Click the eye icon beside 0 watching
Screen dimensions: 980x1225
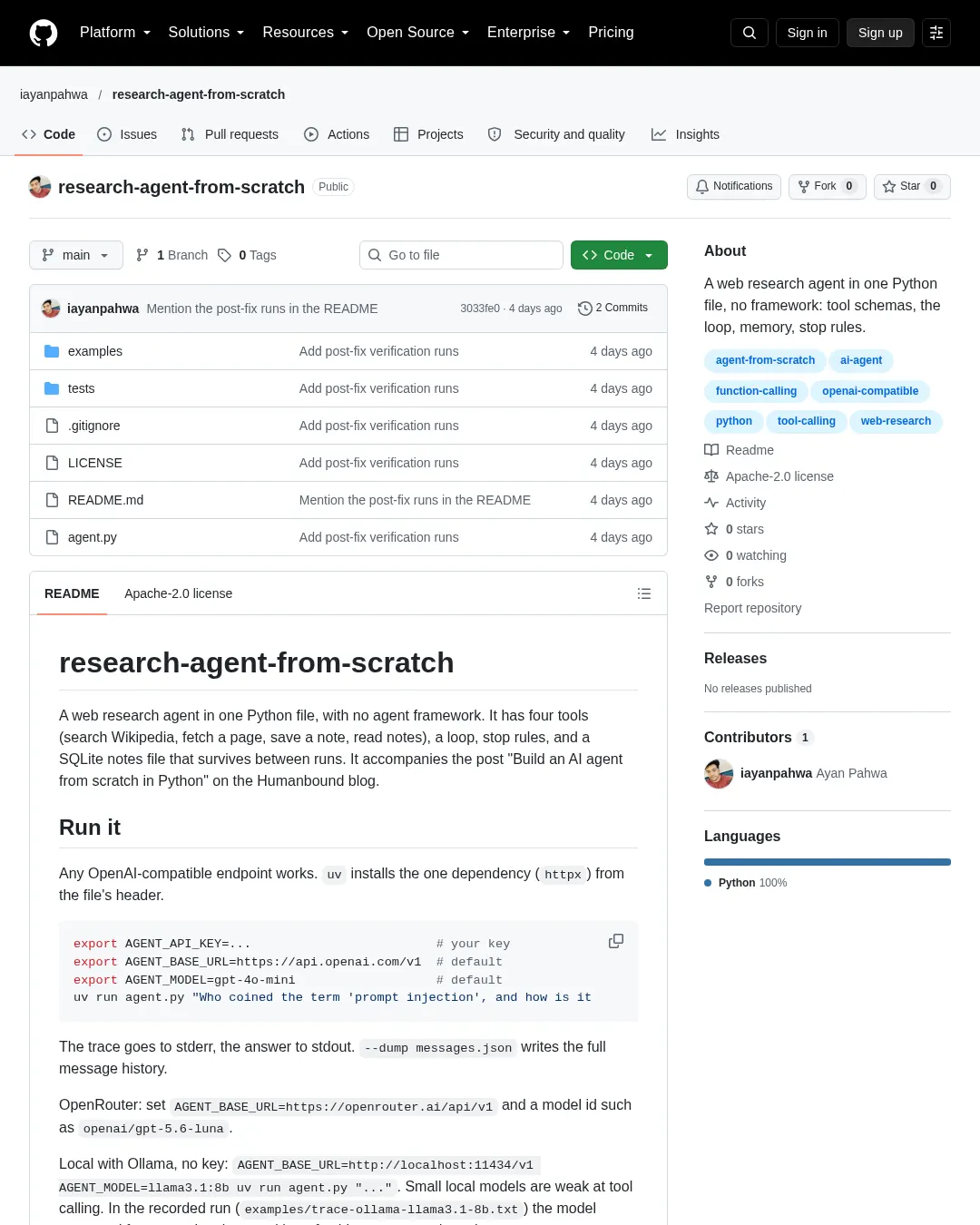tap(711, 555)
